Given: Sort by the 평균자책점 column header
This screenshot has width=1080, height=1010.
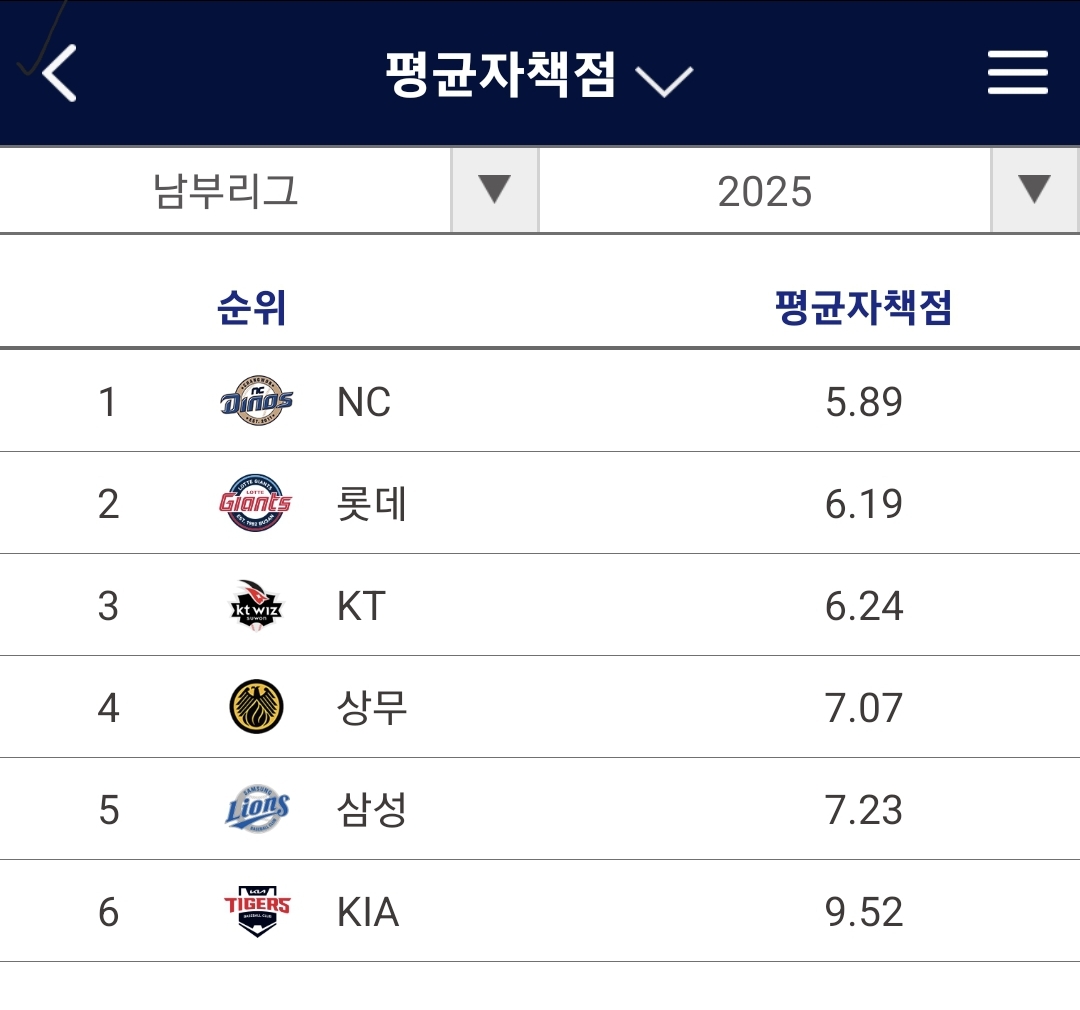Looking at the screenshot, I should (x=863, y=308).
